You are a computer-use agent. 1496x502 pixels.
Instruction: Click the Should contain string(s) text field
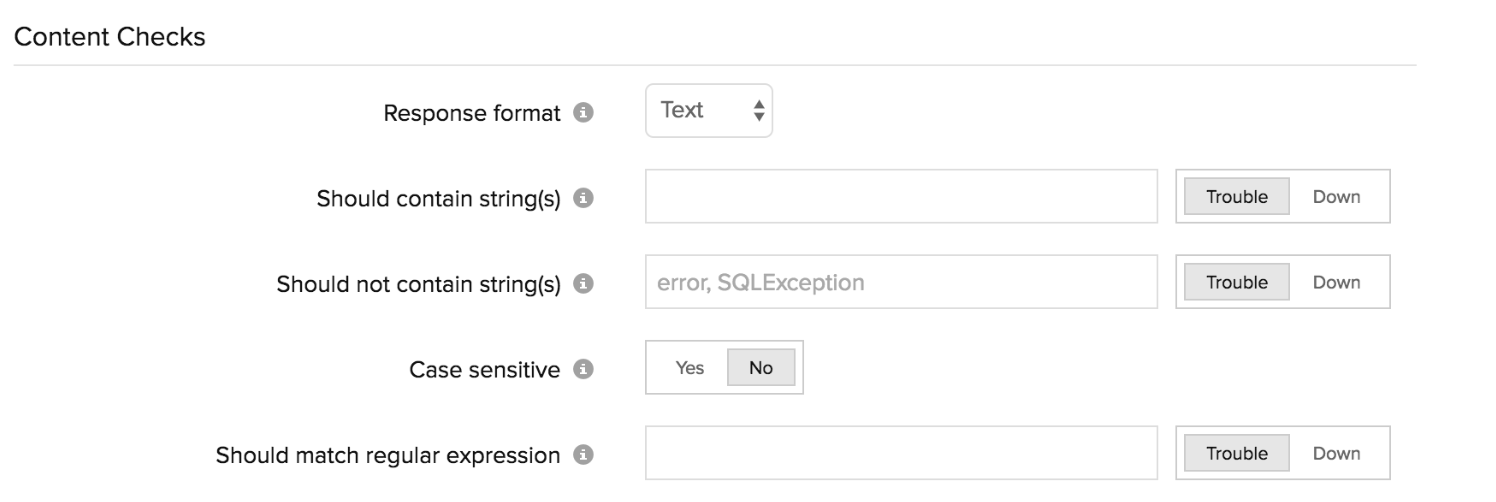901,197
